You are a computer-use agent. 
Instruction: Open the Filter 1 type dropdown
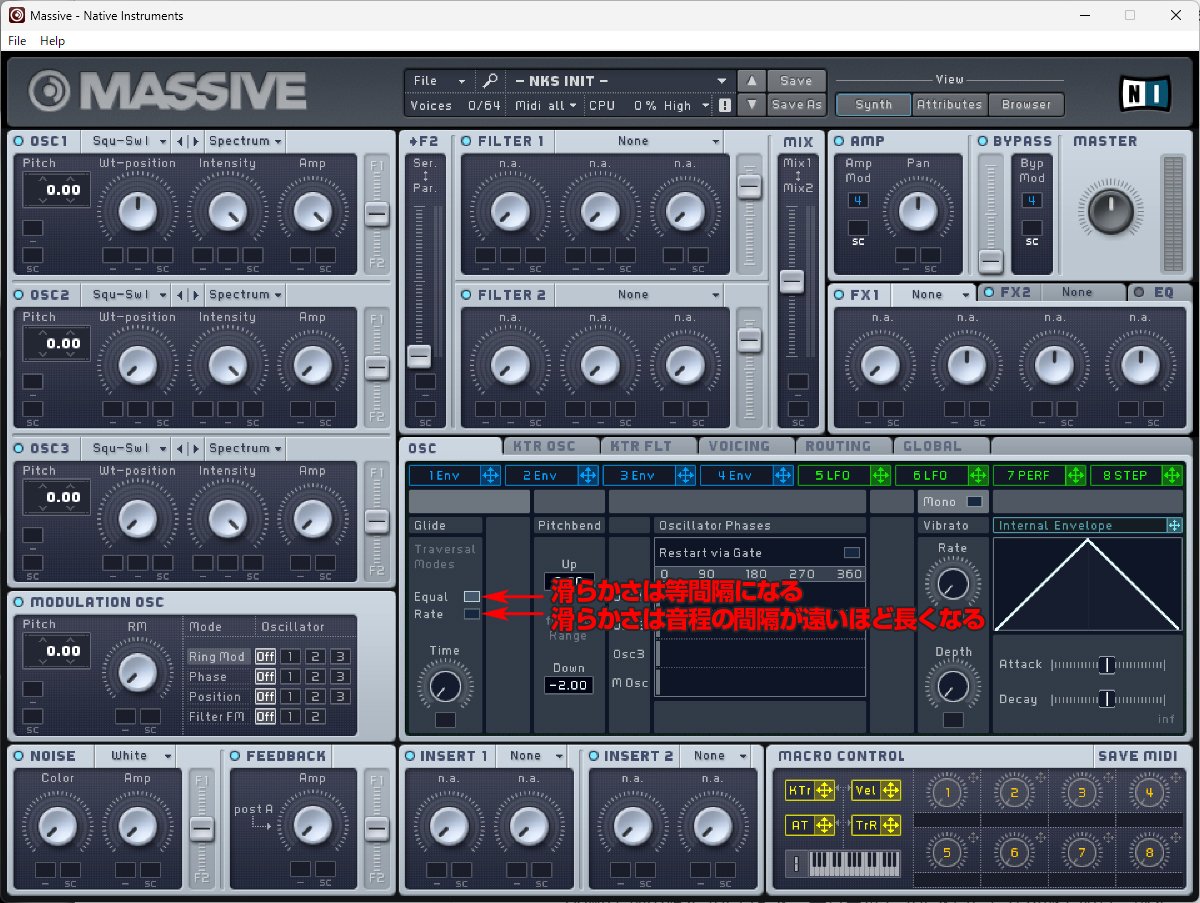tap(639, 141)
